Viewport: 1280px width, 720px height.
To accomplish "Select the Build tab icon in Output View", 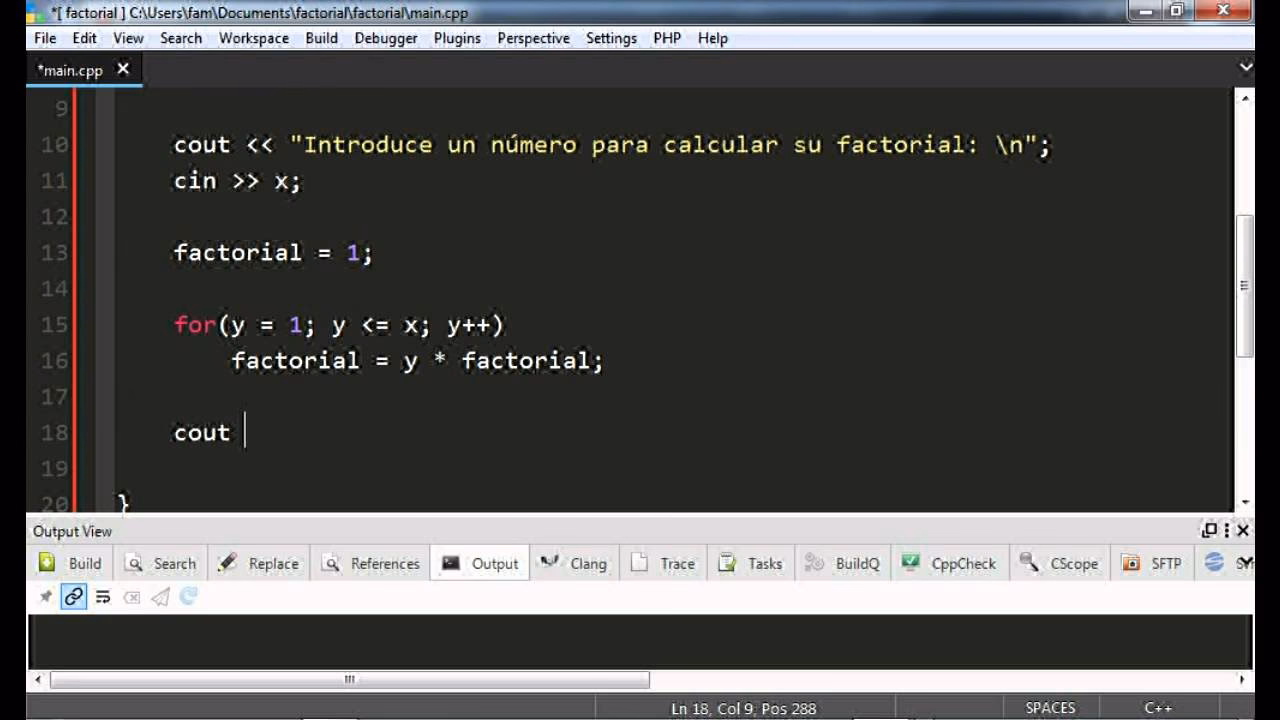I will [45, 563].
